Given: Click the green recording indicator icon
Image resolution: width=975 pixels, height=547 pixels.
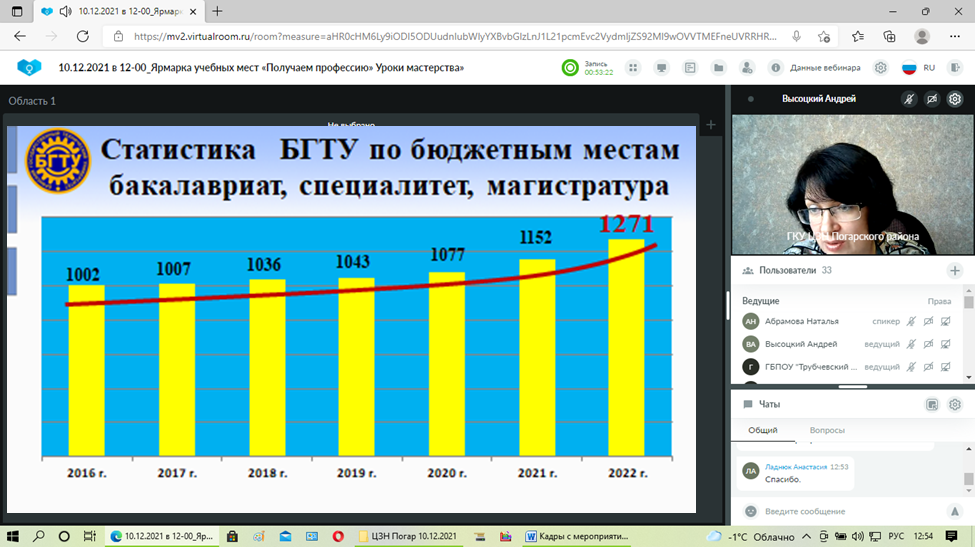Looking at the screenshot, I should coord(570,68).
